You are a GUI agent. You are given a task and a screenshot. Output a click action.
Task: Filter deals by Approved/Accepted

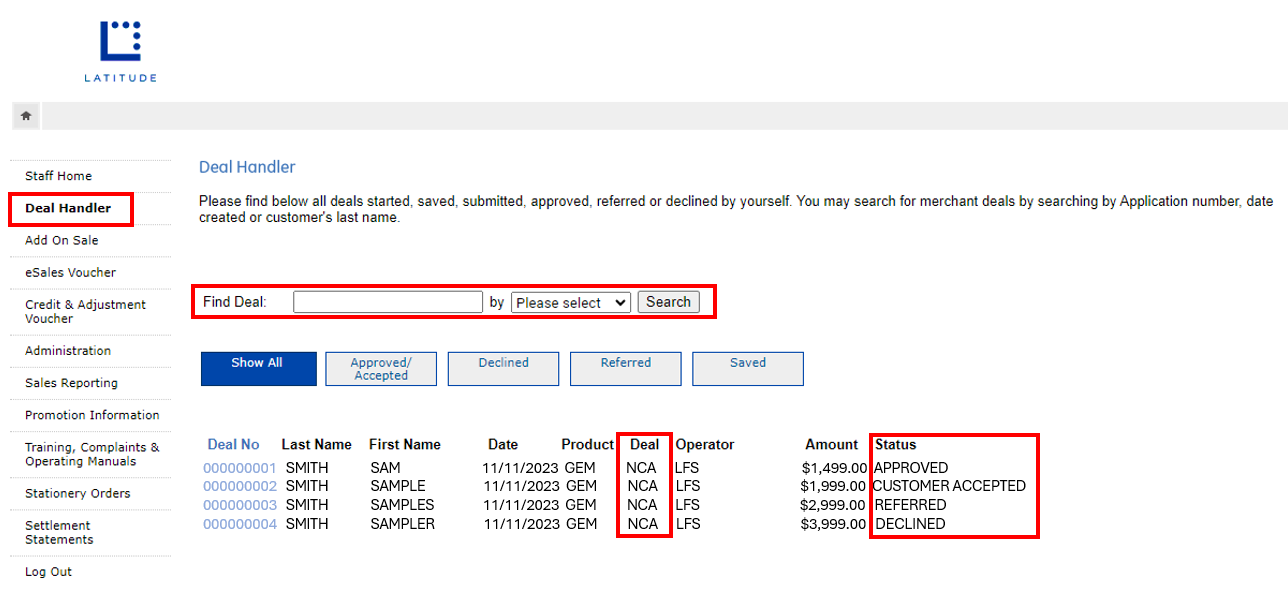380,368
